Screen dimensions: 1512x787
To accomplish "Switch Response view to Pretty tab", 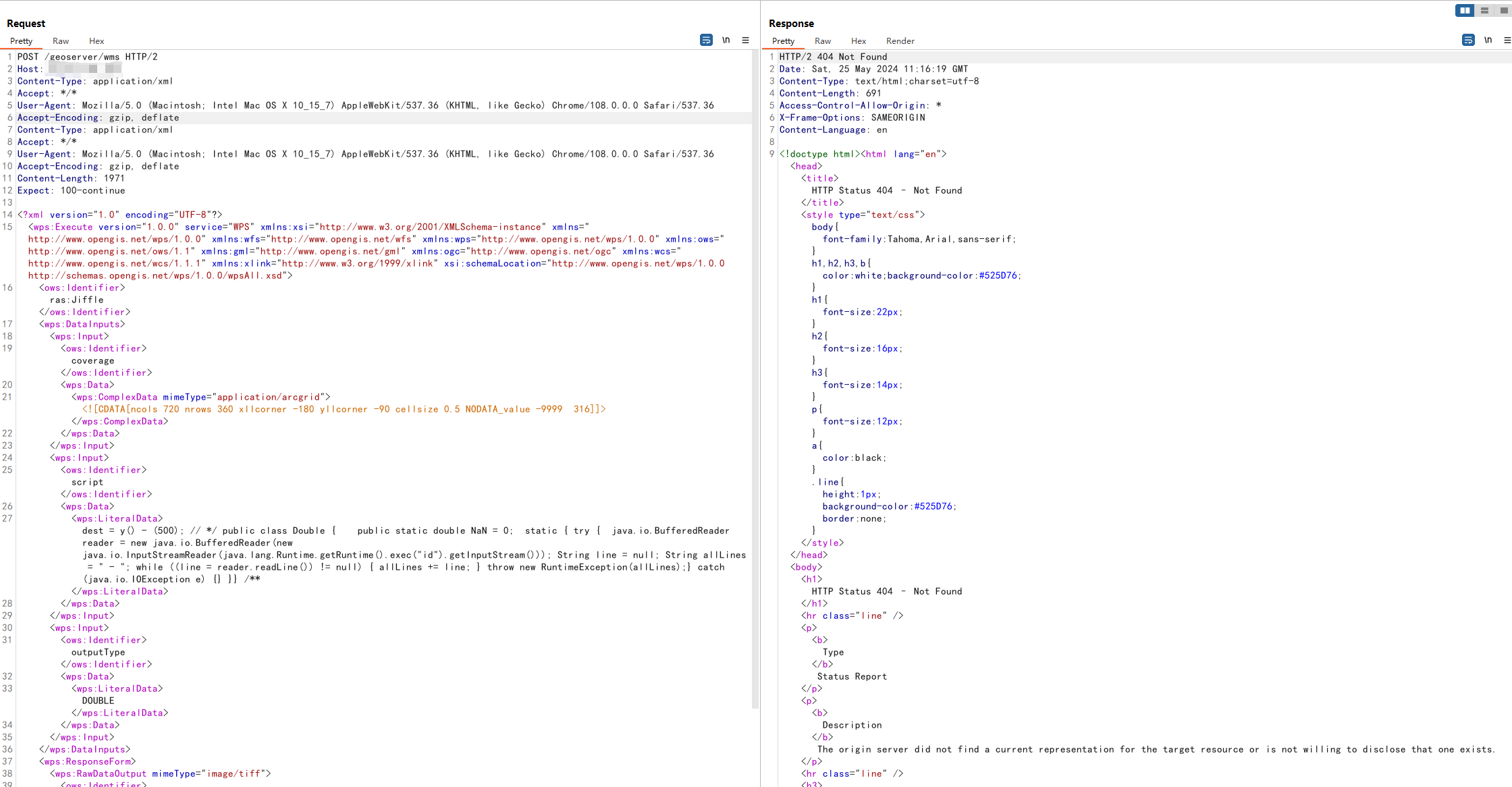I will [x=784, y=41].
